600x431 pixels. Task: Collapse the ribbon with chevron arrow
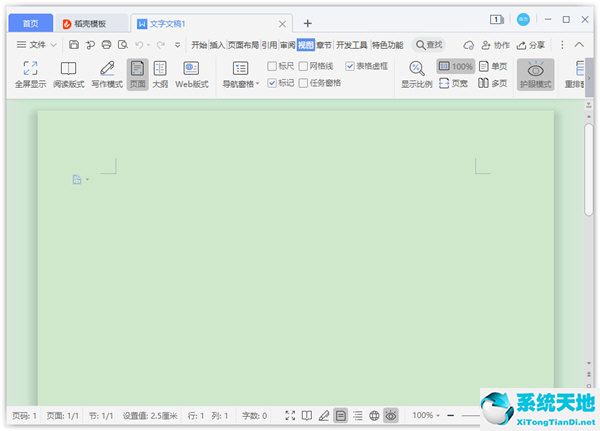coord(579,45)
